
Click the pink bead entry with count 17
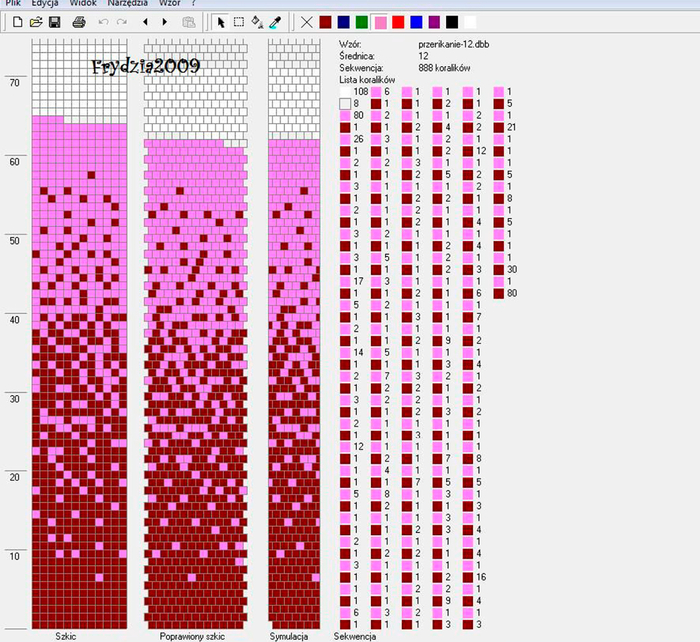click(x=353, y=281)
